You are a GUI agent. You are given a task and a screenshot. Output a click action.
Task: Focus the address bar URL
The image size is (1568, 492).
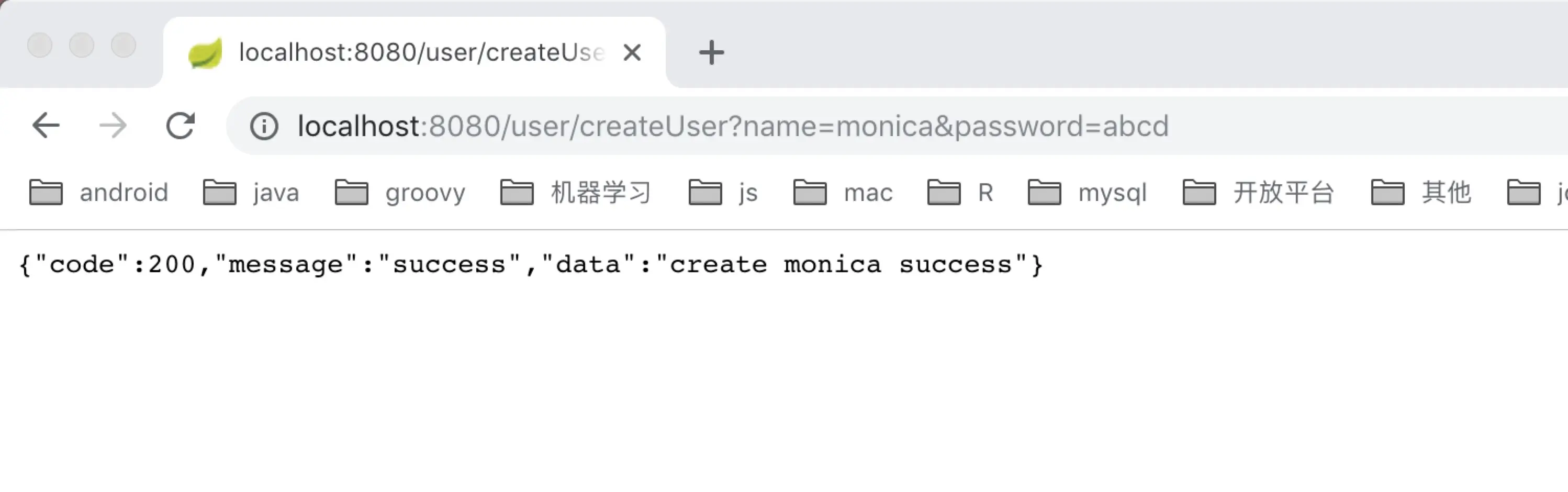click(731, 126)
